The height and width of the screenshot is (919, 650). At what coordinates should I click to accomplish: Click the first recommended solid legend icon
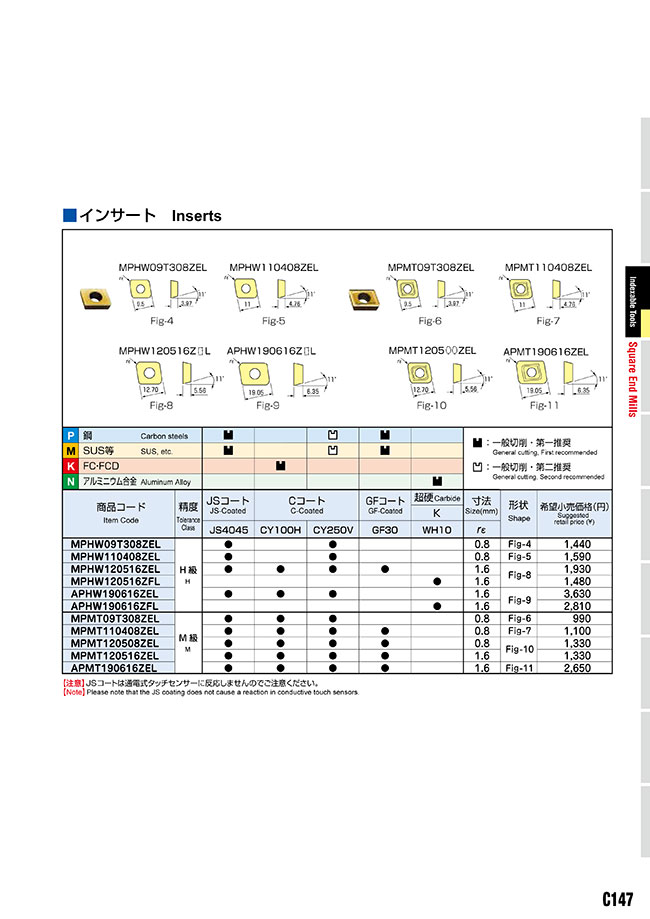[476, 441]
